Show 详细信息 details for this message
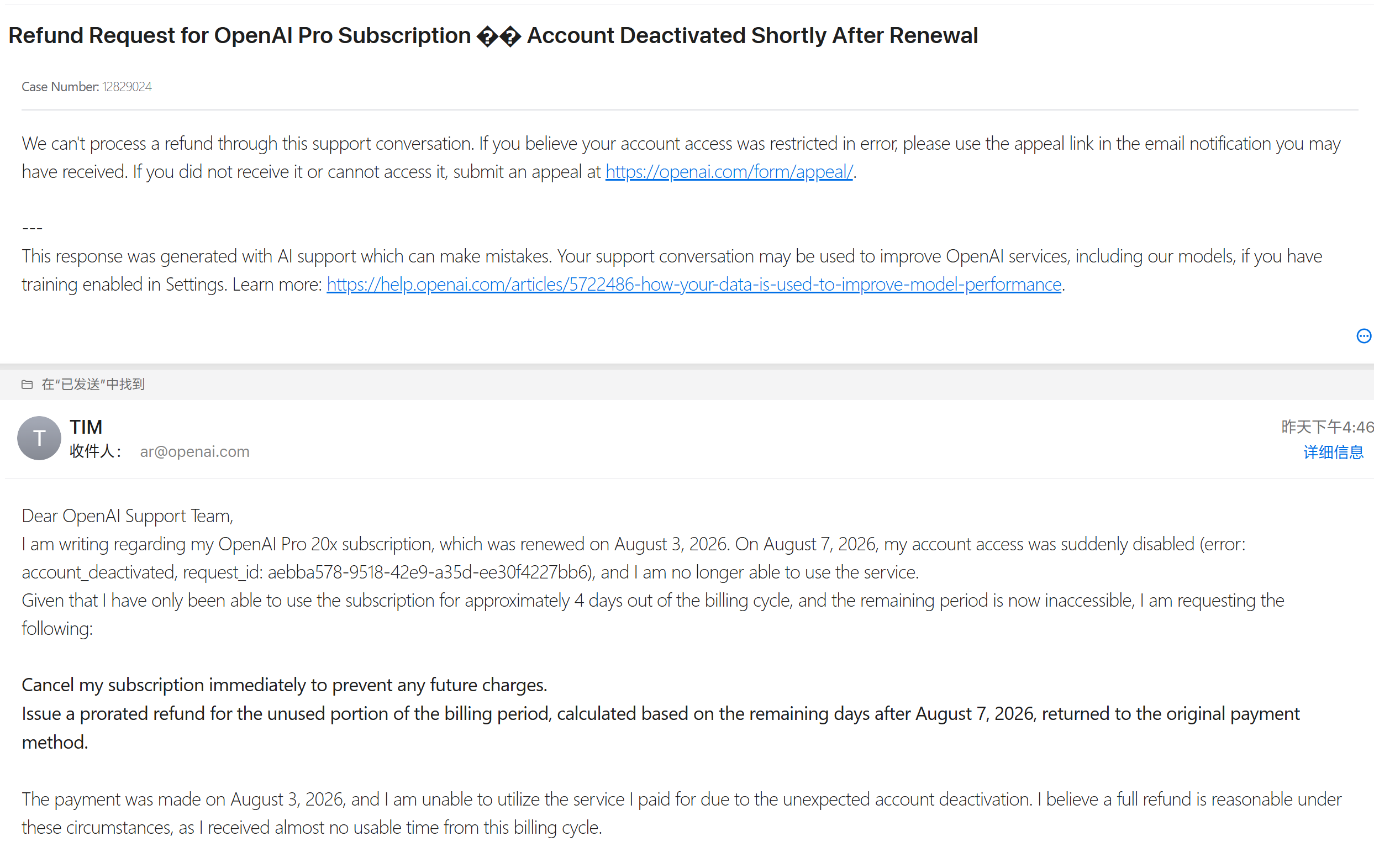Screen dimensions: 1374x868 click(1333, 453)
